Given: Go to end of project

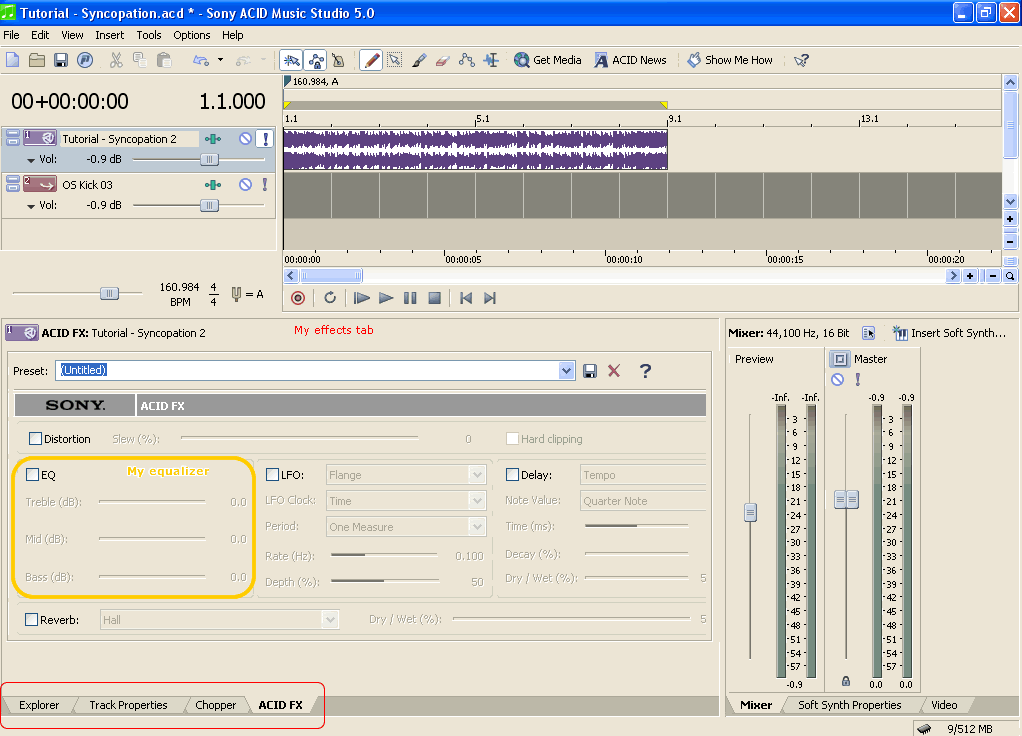Looking at the screenshot, I should (x=490, y=298).
